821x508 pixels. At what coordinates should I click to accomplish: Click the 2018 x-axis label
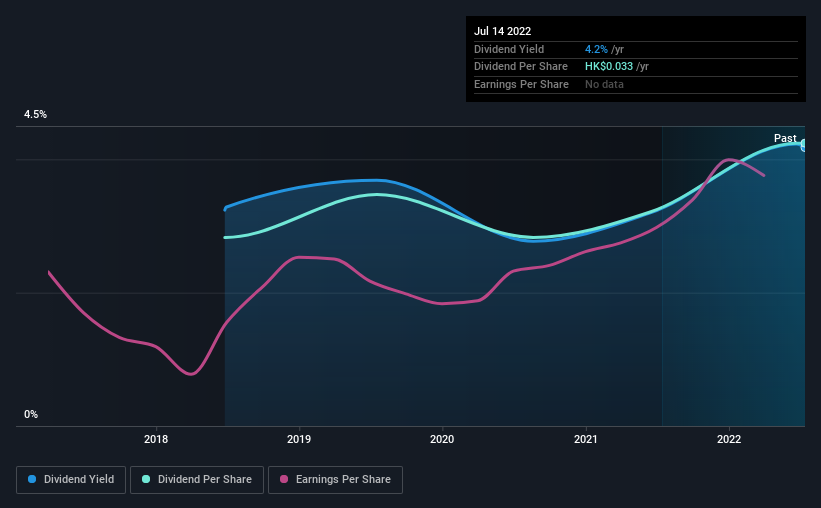156,439
